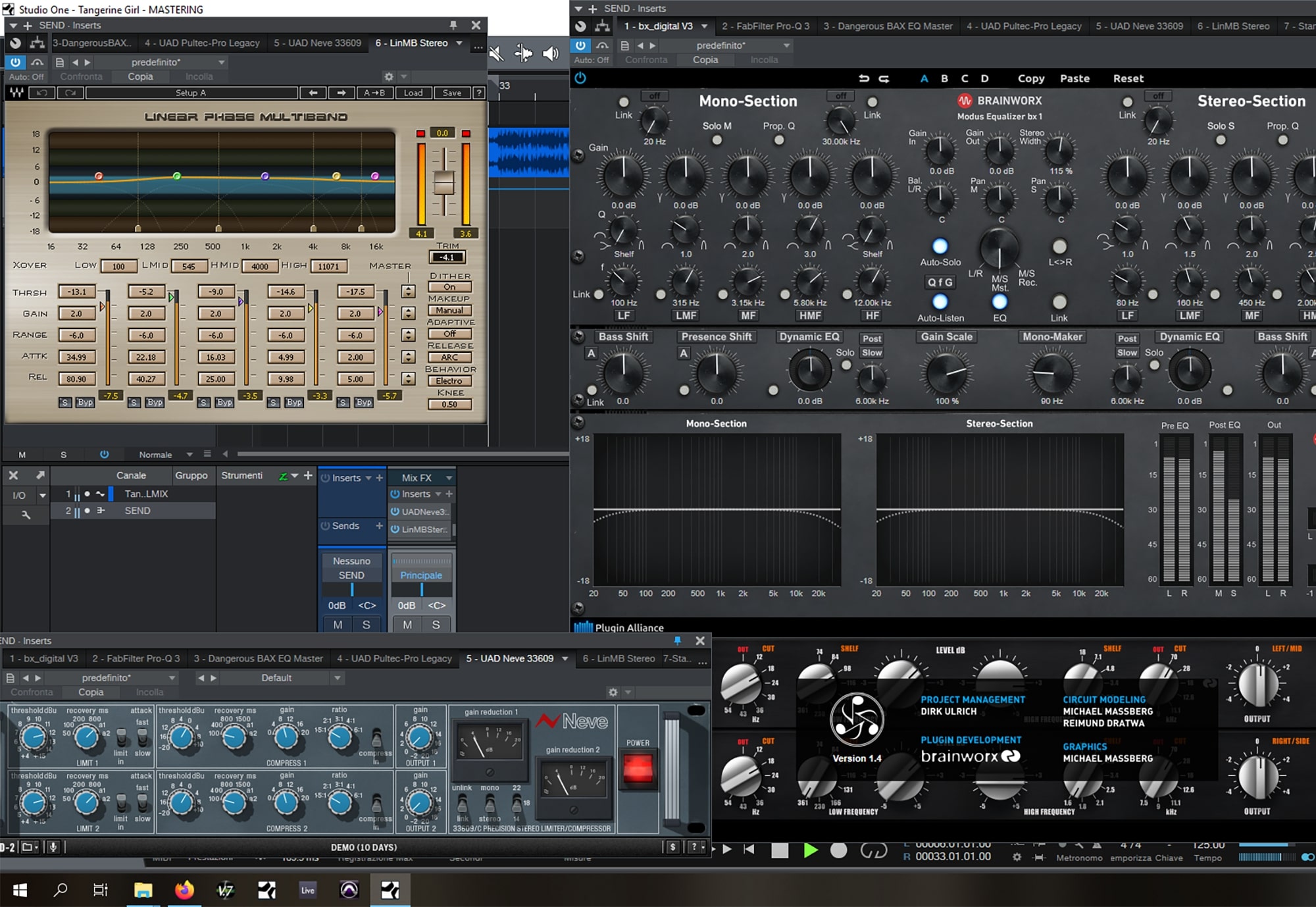
Task: Pin the LinMB Stereo plugin window
Action: point(453,25)
